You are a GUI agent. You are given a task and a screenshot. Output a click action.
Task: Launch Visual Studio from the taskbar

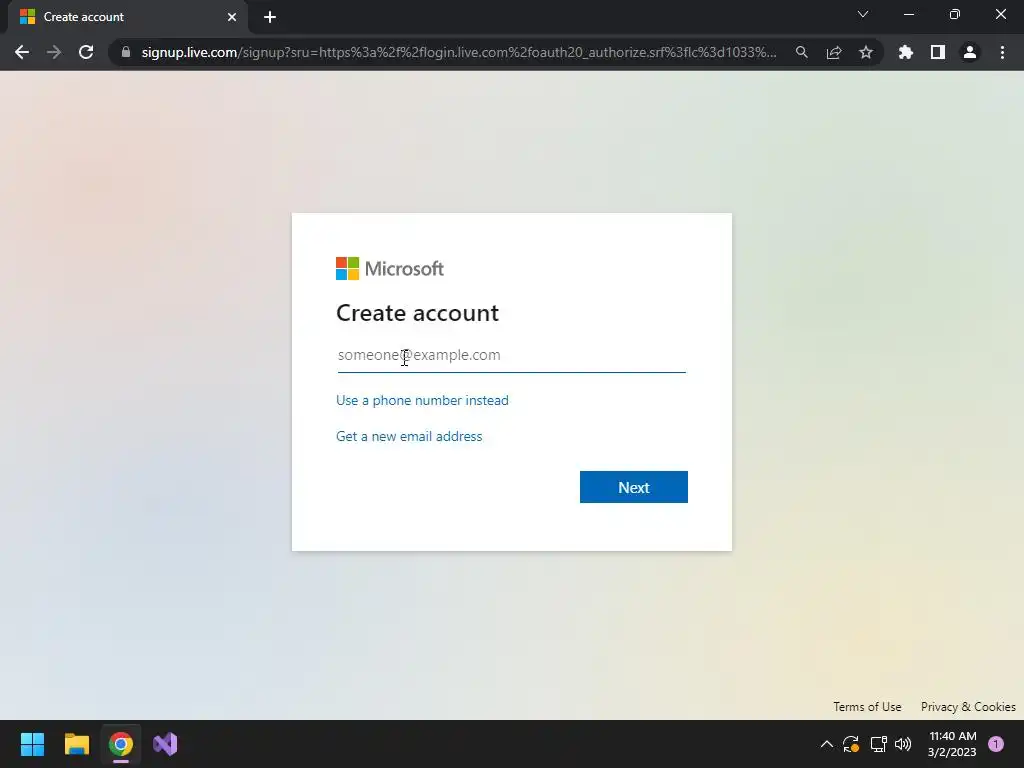[x=165, y=744]
